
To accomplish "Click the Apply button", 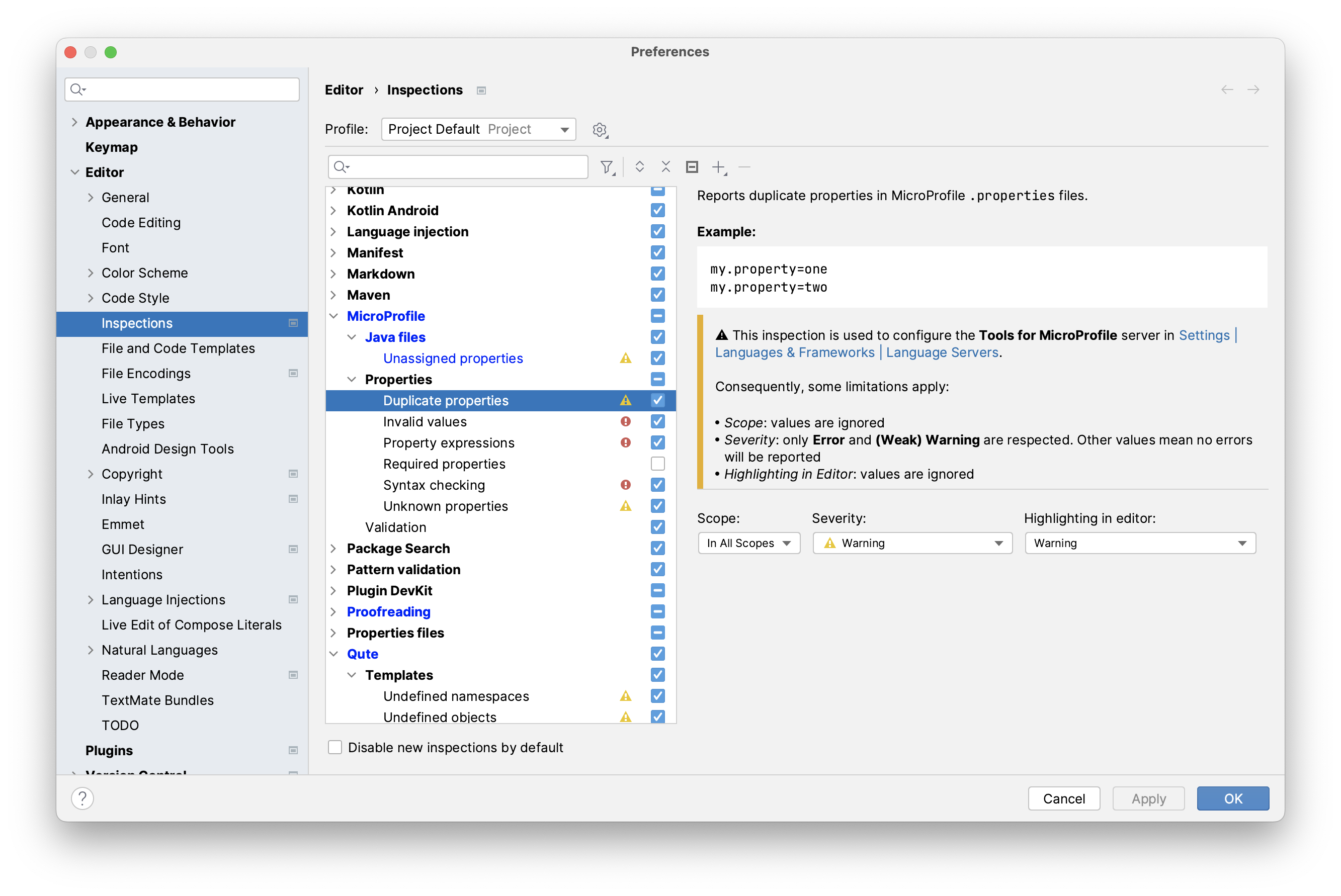I will tap(1148, 798).
